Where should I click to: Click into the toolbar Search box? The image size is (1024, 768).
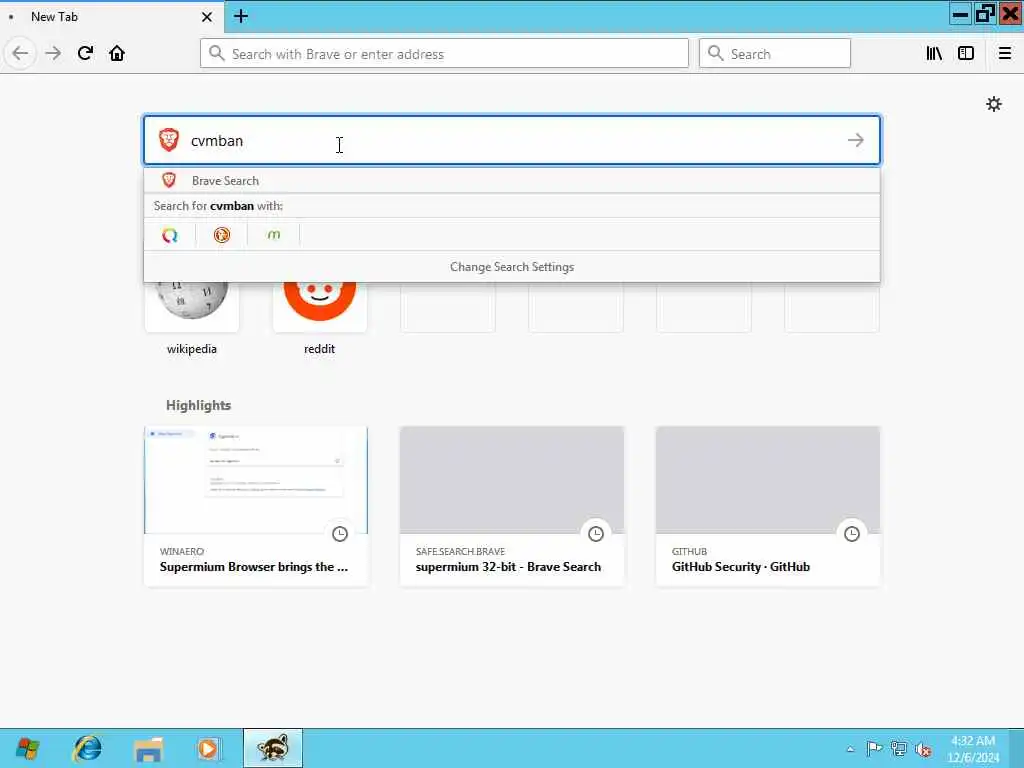point(775,54)
